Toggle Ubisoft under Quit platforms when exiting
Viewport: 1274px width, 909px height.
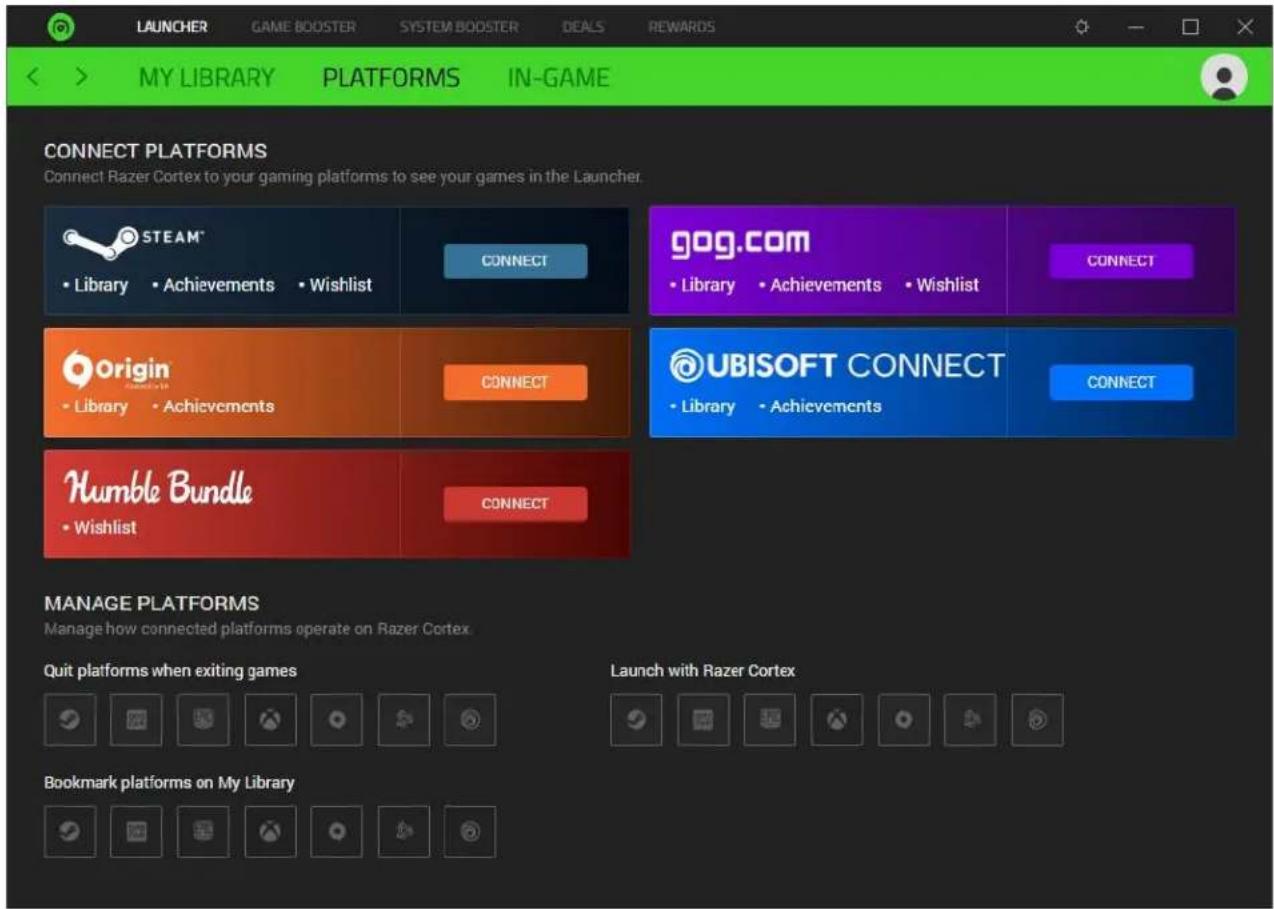coord(470,720)
